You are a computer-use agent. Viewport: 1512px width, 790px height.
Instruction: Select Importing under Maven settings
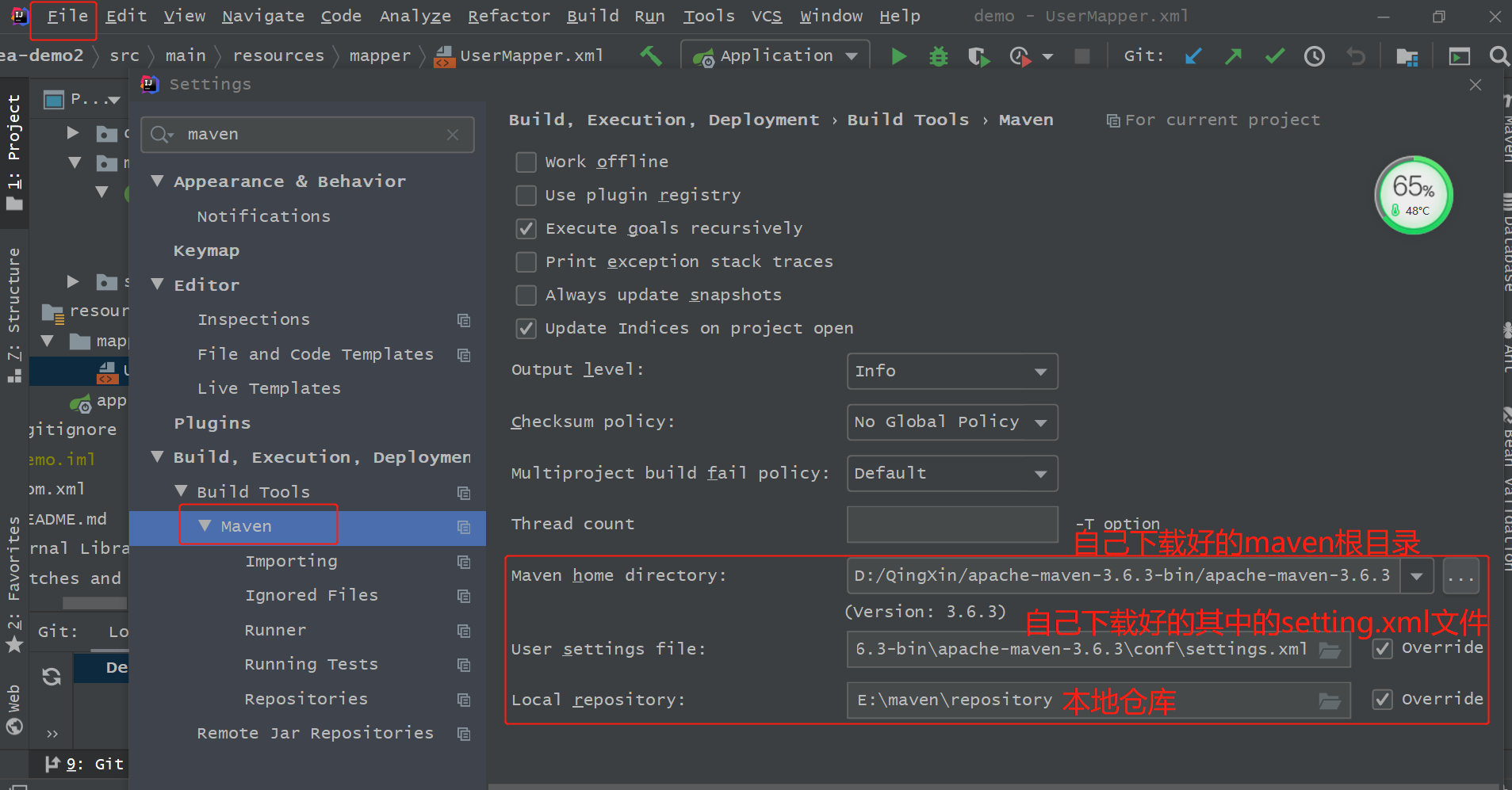click(291, 562)
